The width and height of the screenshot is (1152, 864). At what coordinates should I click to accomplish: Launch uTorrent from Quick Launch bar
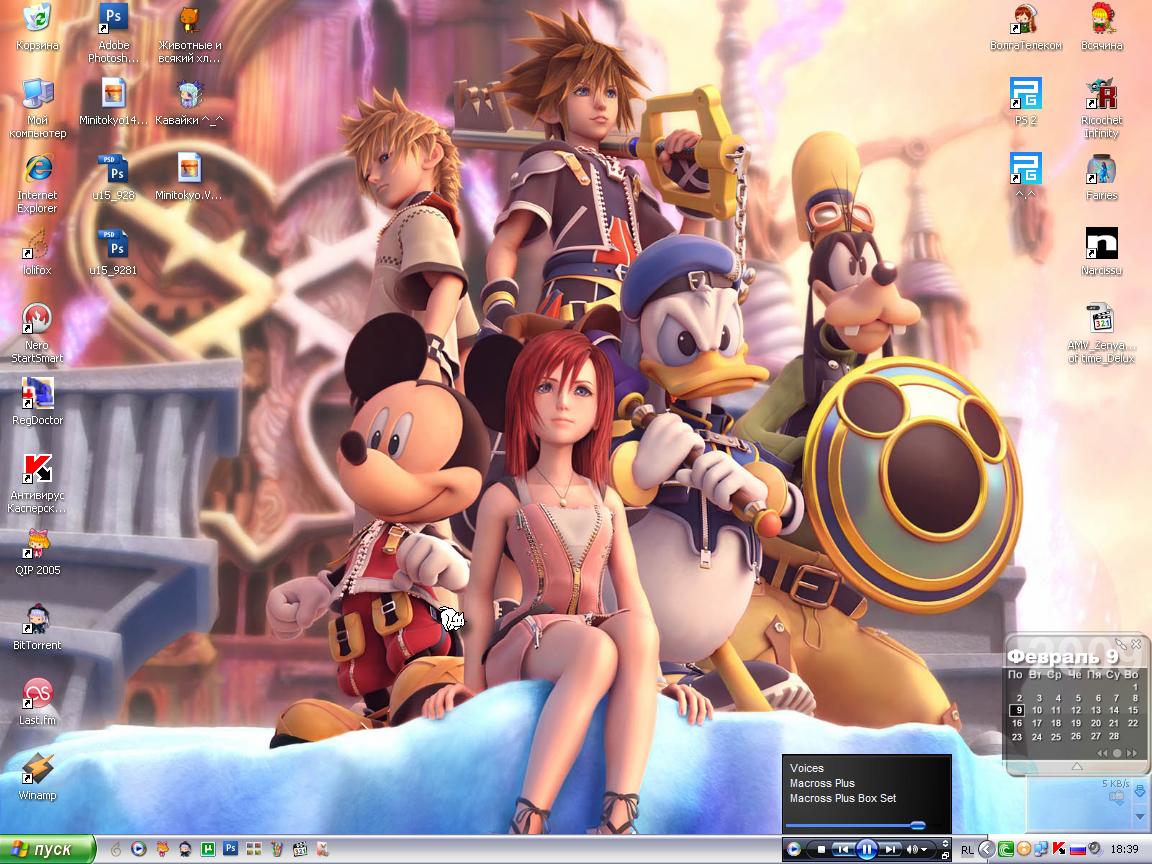pos(208,849)
